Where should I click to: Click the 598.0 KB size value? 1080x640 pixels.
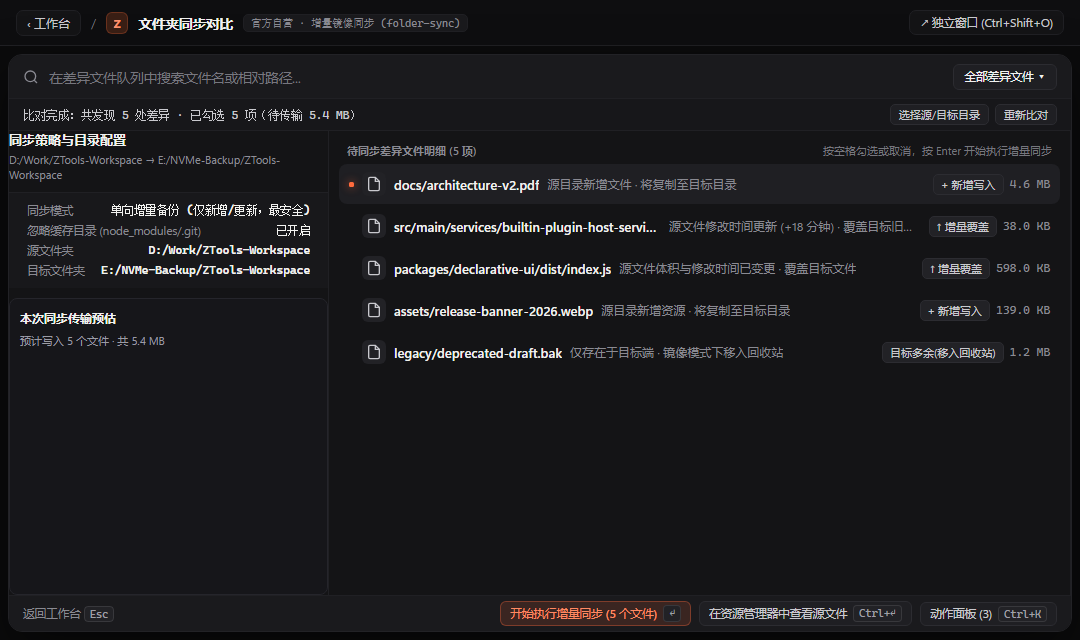point(1023,268)
